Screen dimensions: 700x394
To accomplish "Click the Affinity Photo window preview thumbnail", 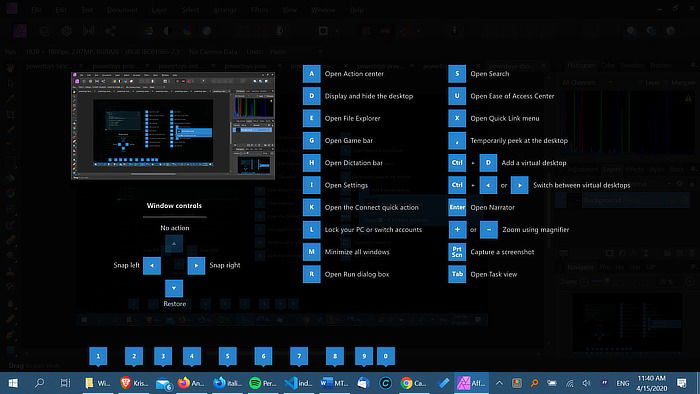I will point(173,126).
